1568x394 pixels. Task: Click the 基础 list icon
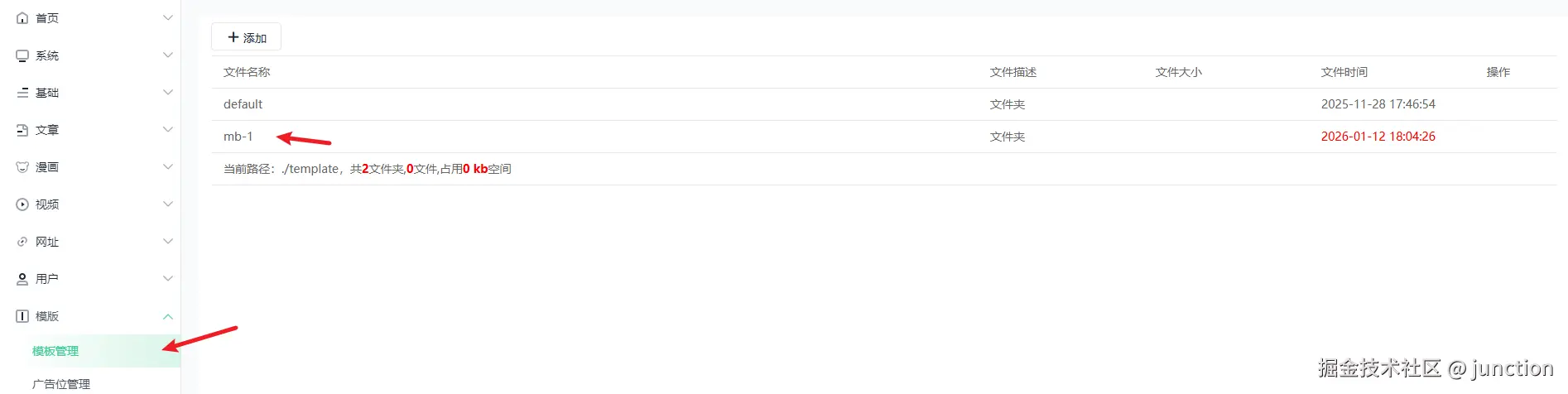(x=22, y=93)
